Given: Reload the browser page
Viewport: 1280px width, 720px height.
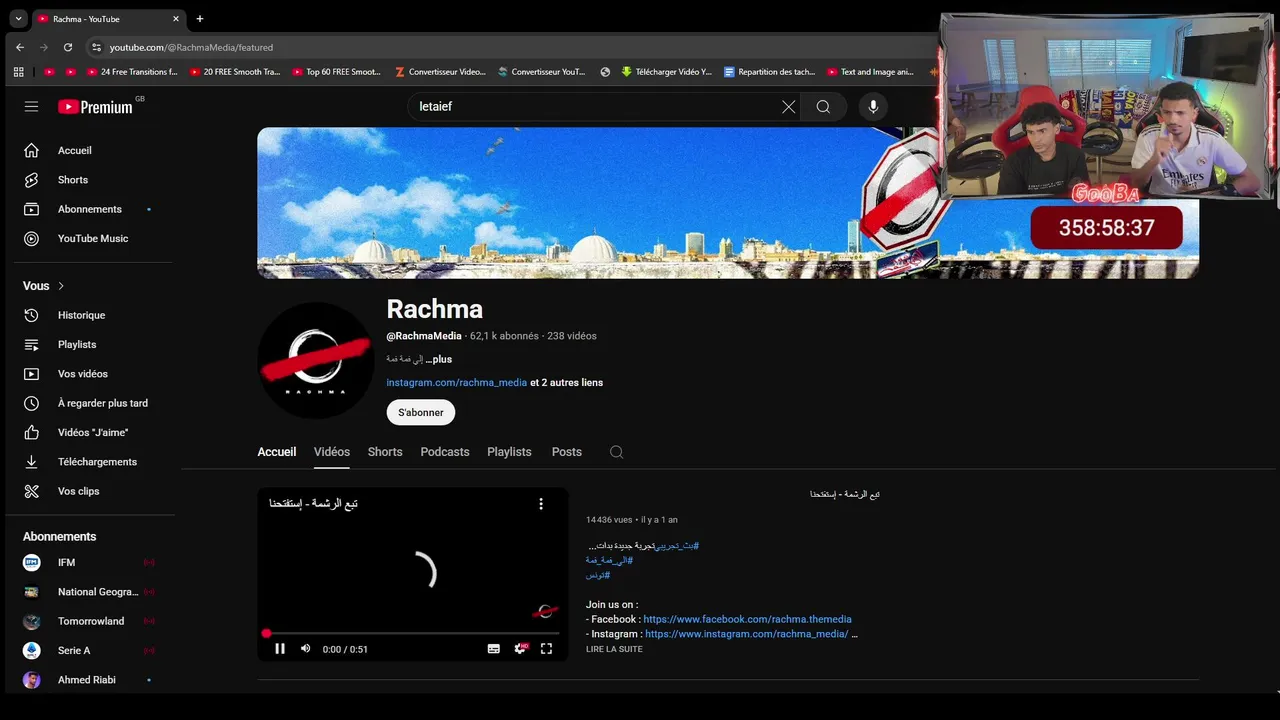Looking at the screenshot, I should click(68, 47).
